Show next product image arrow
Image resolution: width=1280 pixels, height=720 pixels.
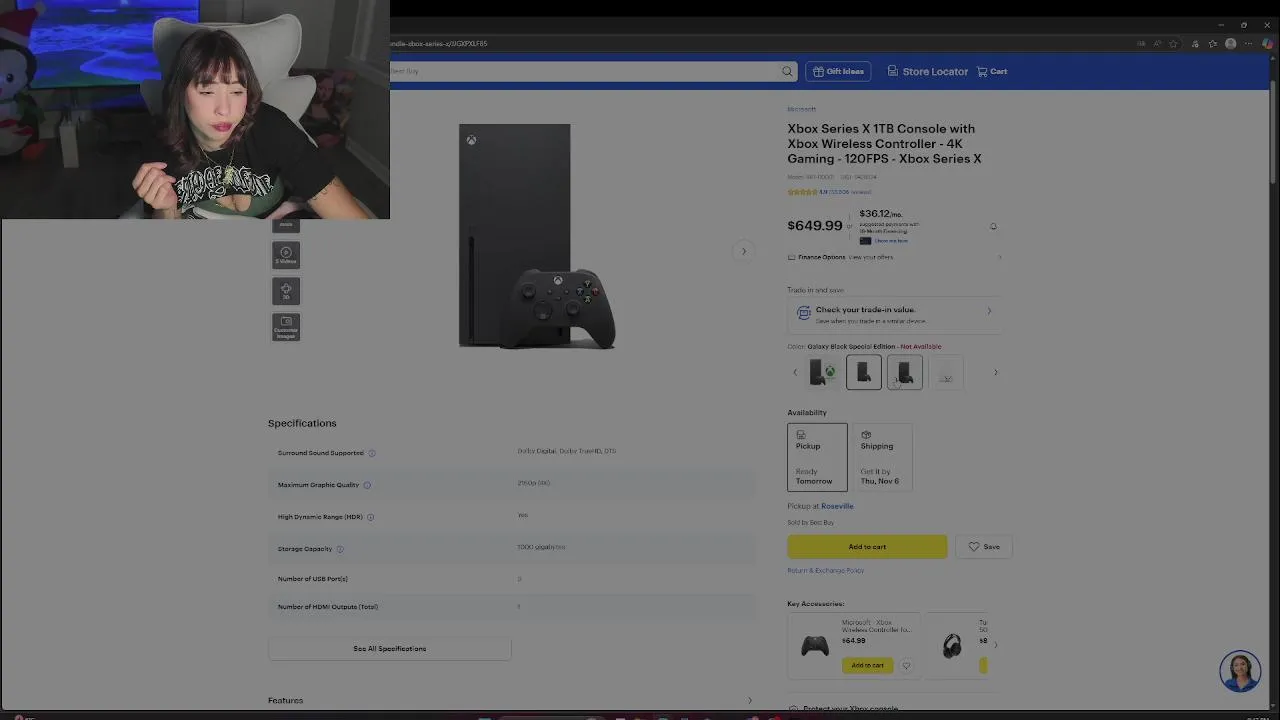click(x=744, y=251)
